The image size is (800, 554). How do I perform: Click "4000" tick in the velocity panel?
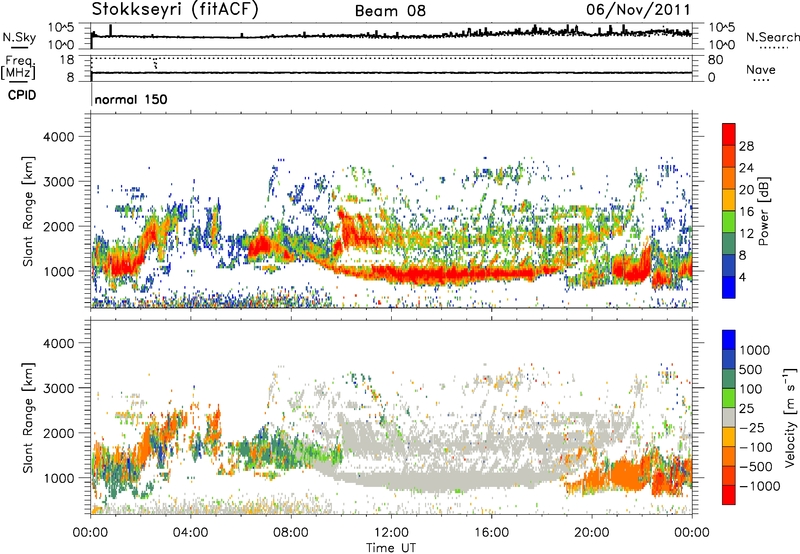[59, 343]
